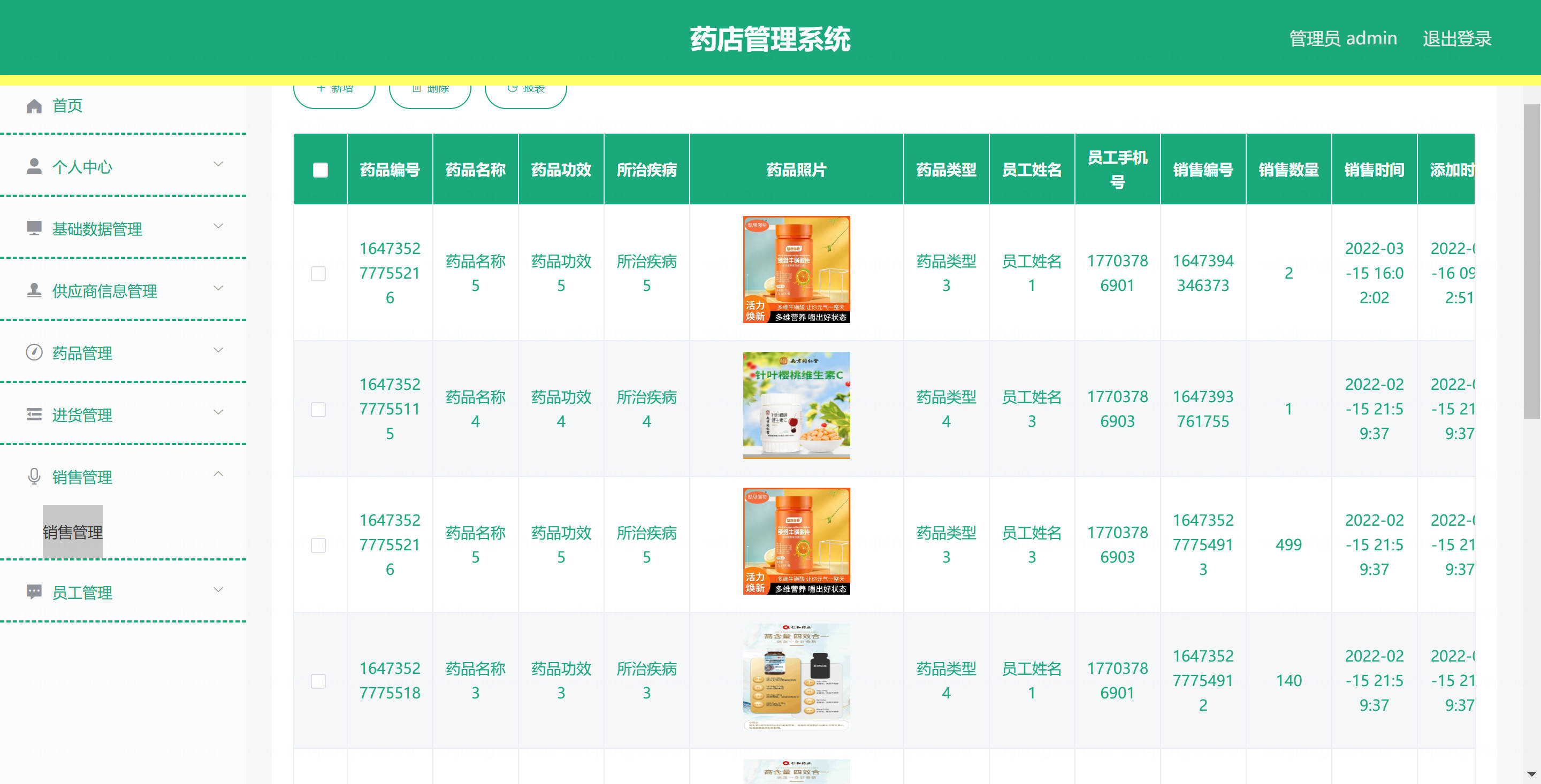1541x784 pixels.
Task: Click the 药品照片 column header
Action: tap(796, 170)
